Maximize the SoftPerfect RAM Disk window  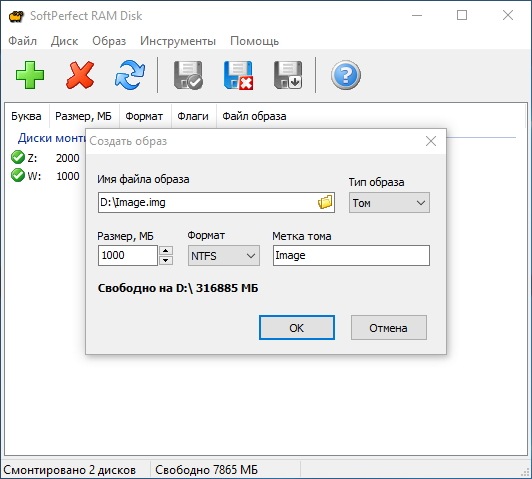[x=462, y=15]
